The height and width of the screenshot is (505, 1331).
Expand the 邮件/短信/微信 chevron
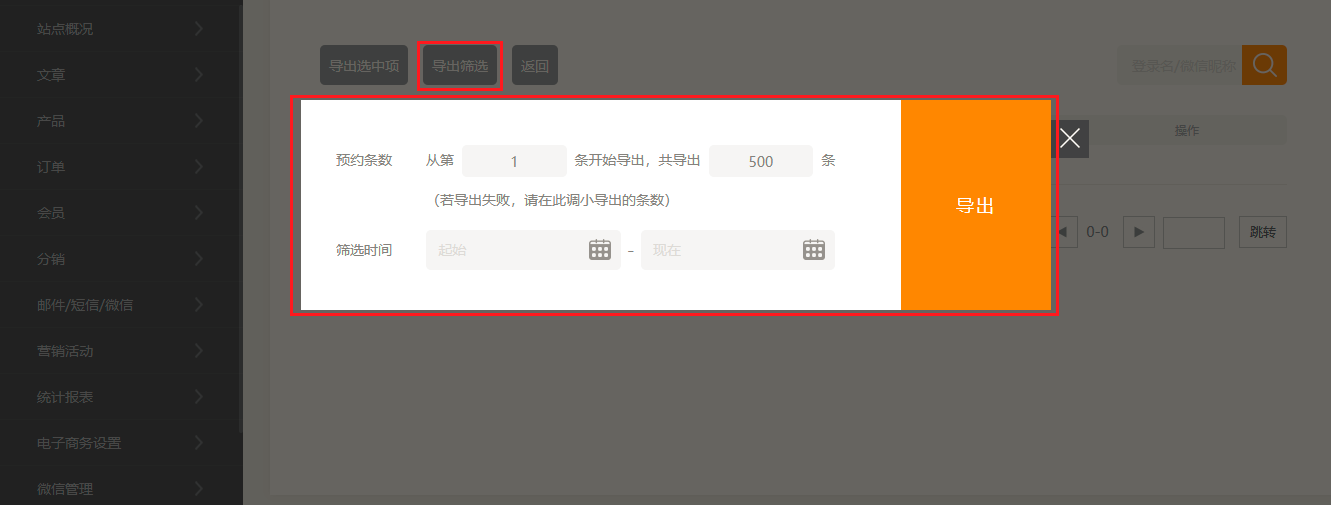tap(199, 305)
